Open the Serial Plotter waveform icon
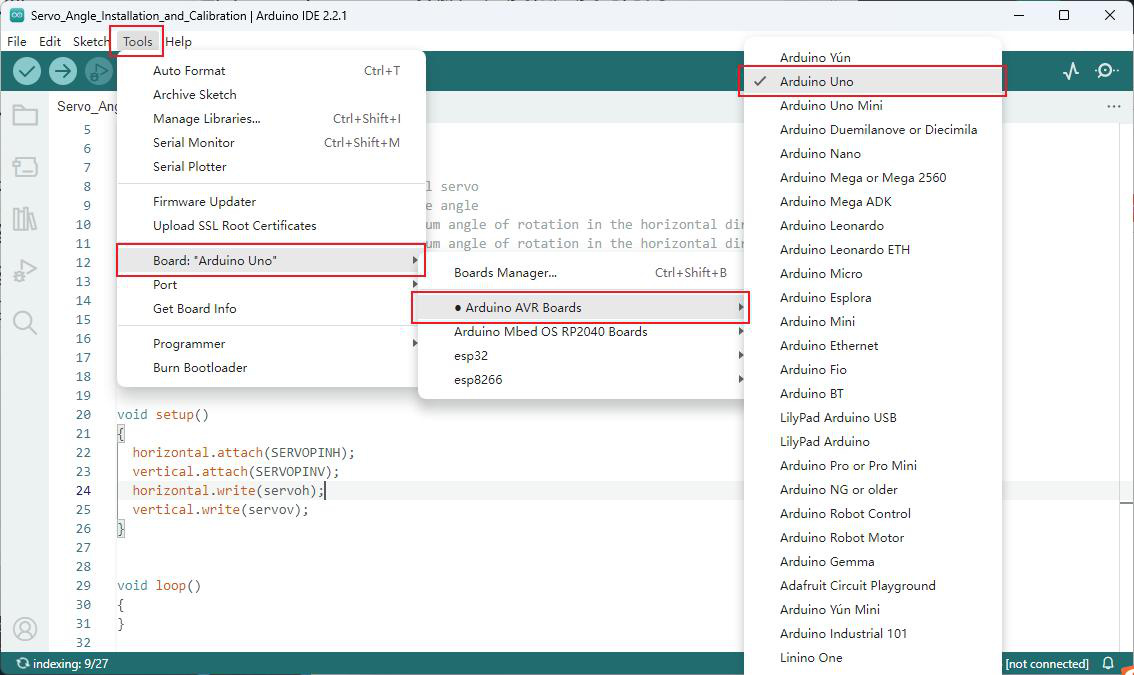The image size is (1134, 675). pyautogui.click(x=1071, y=71)
